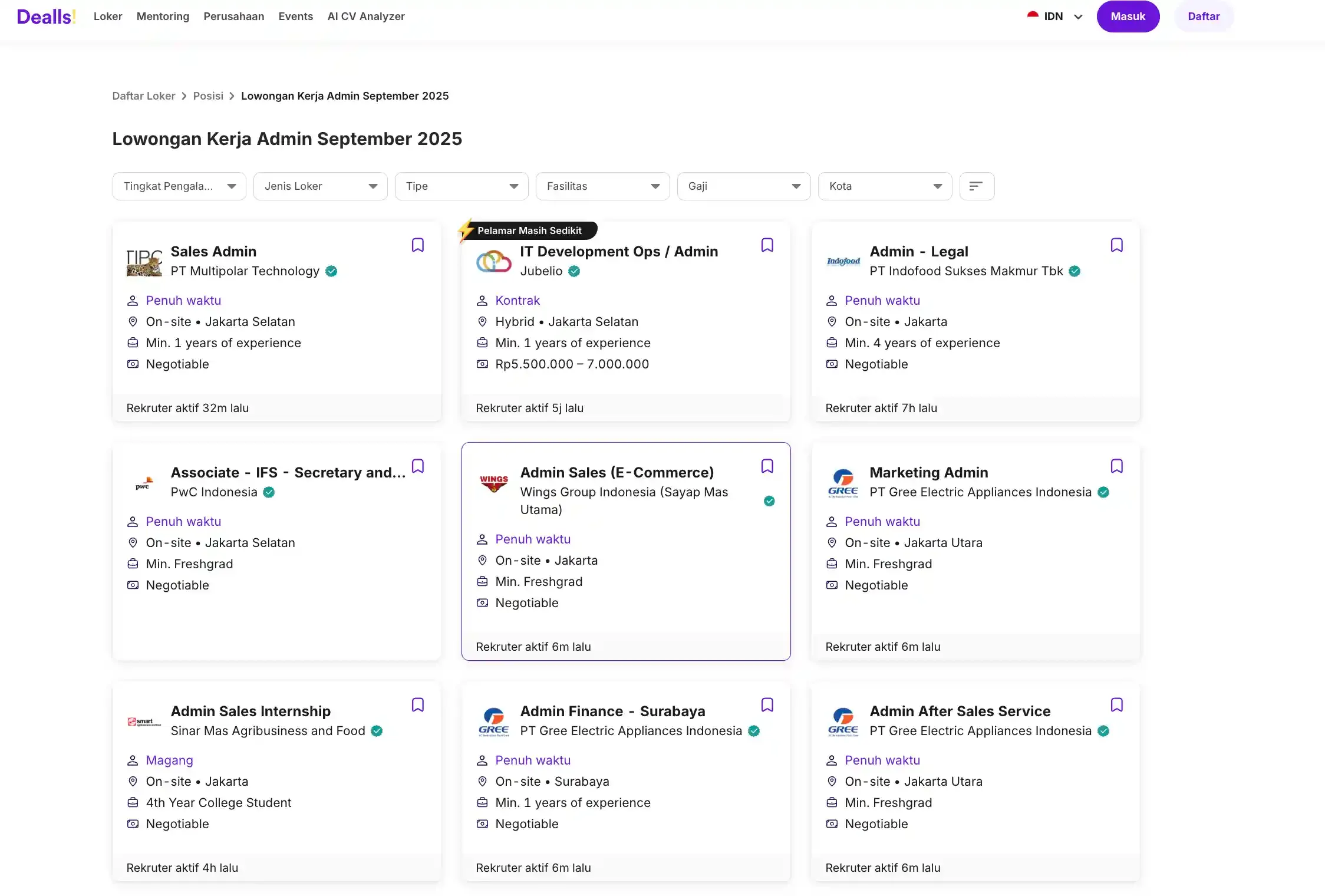Bookmark the Admin Finance - Surabaya job

point(767,705)
